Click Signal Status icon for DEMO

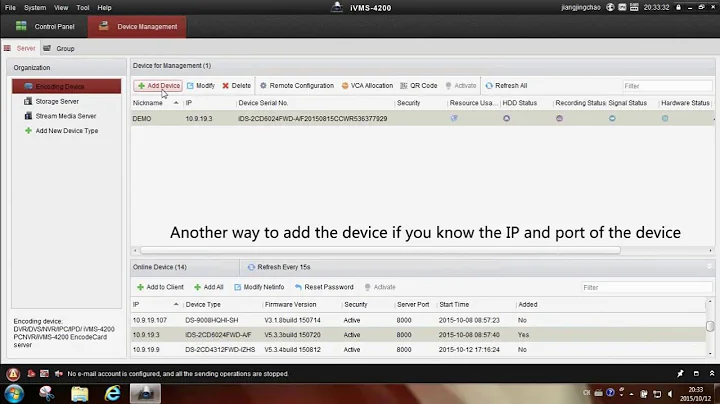pyautogui.click(x=612, y=118)
